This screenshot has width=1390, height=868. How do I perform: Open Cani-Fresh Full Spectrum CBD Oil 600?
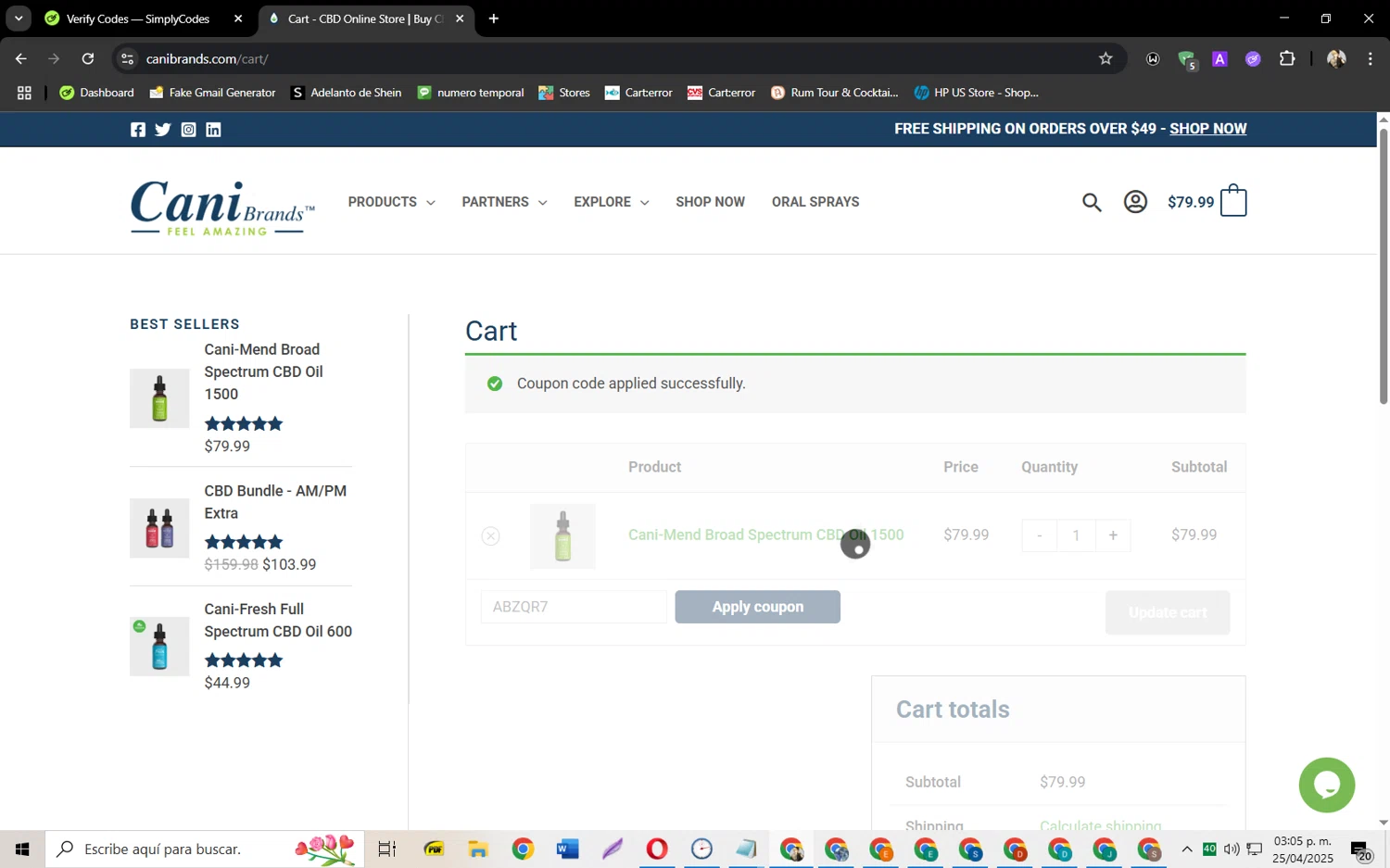pyautogui.click(x=278, y=620)
